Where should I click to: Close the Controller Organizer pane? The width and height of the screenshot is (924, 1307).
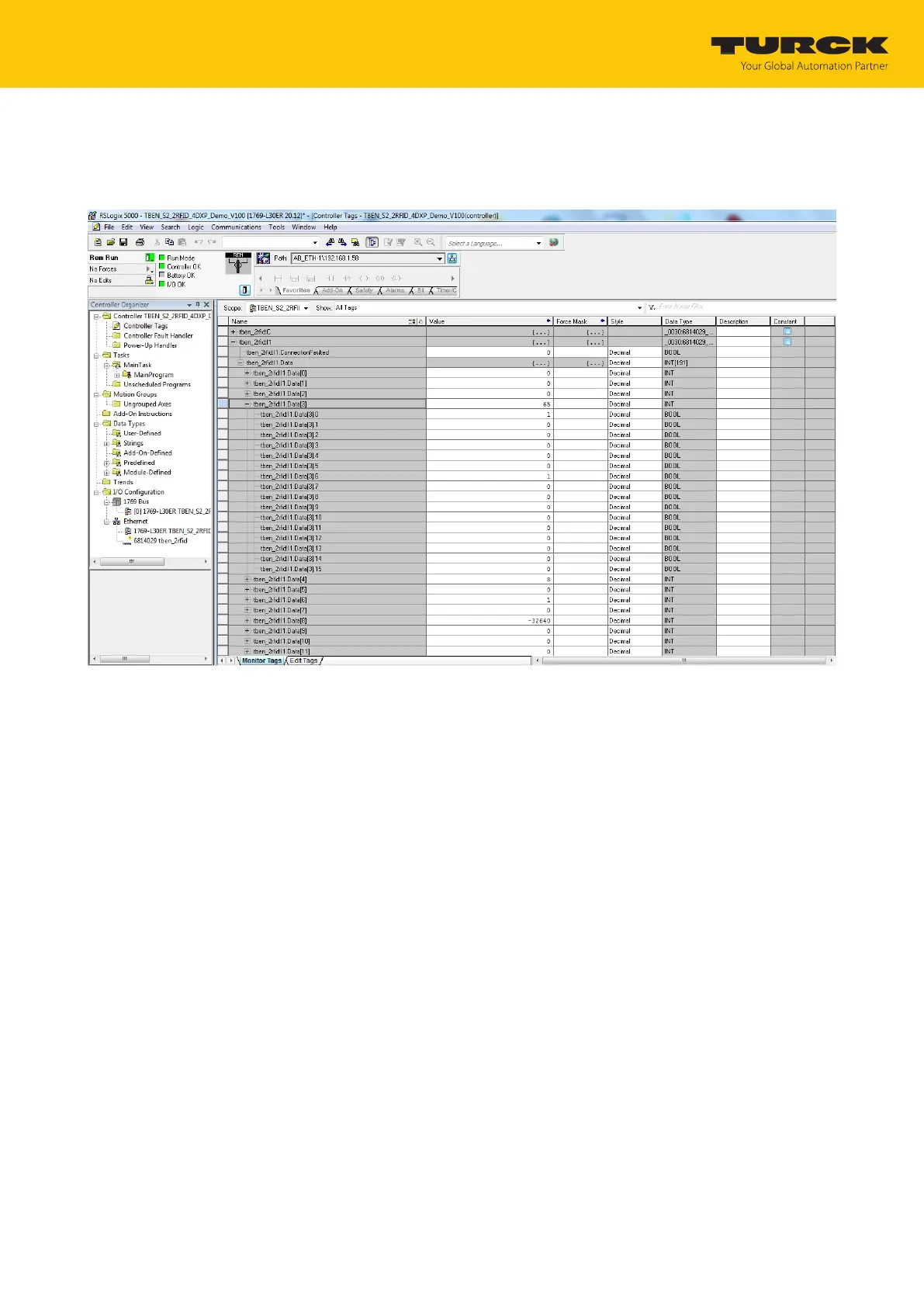click(206, 305)
